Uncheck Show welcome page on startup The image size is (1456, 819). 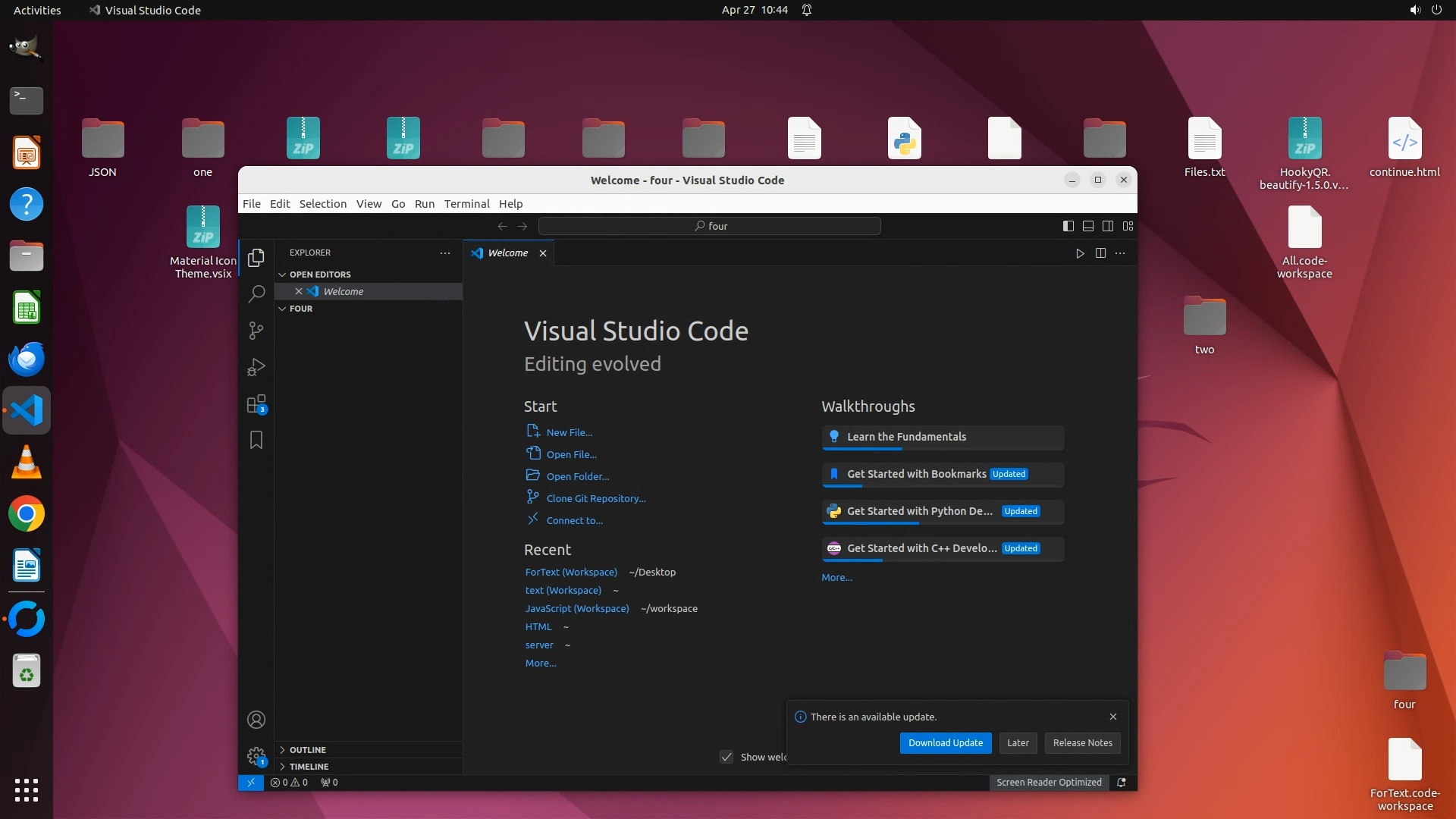pyautogui.click(x=726, y=757)
